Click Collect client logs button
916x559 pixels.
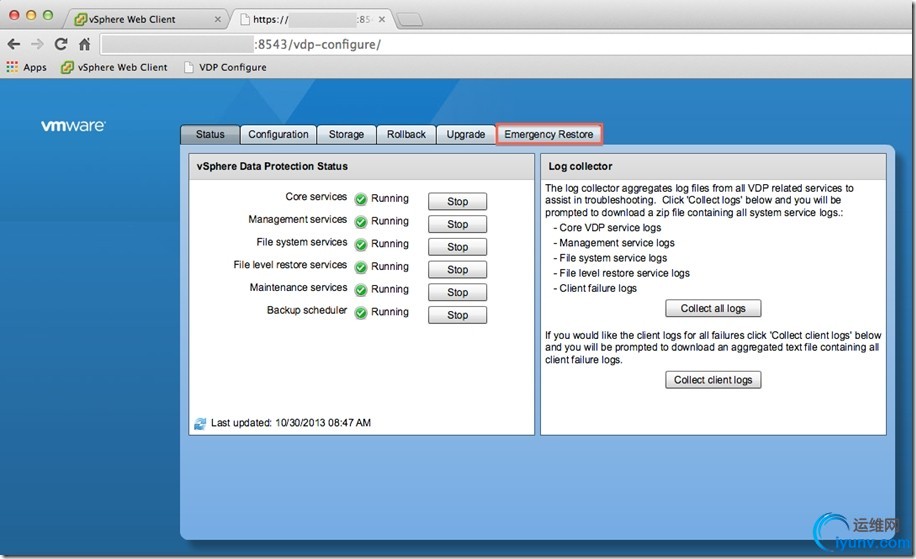pyautogui.click(x=713, y=380)
